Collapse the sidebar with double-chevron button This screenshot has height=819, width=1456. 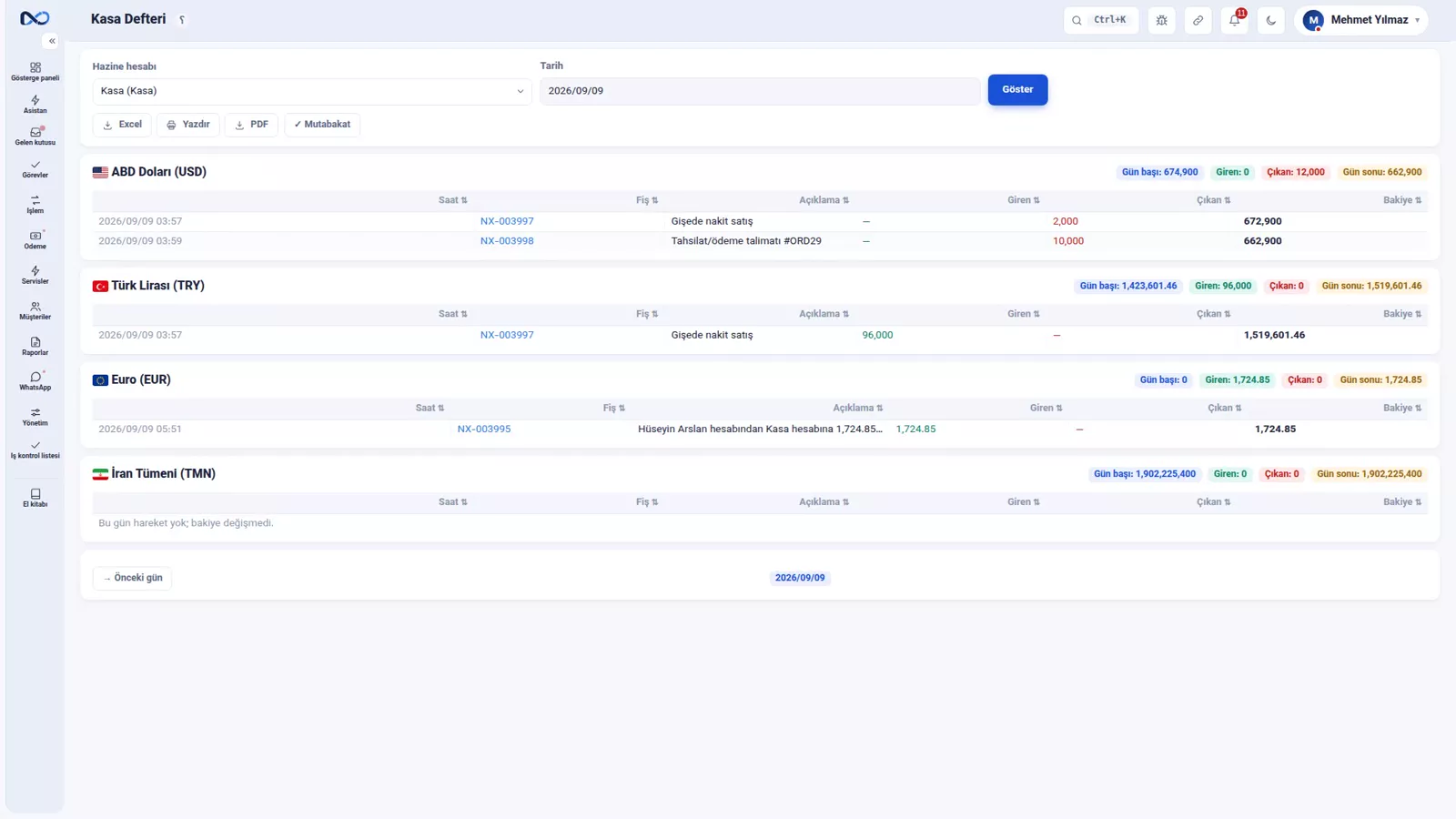point(52,41)
